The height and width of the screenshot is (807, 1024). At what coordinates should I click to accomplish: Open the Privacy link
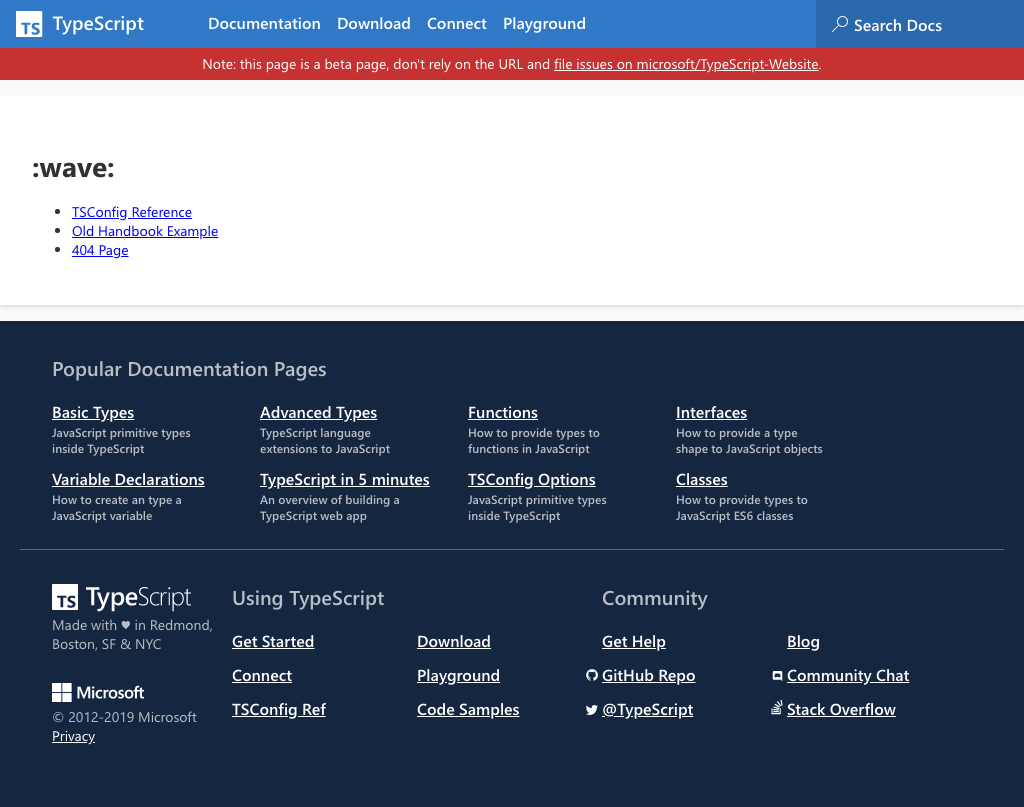(x=73, y=736)
